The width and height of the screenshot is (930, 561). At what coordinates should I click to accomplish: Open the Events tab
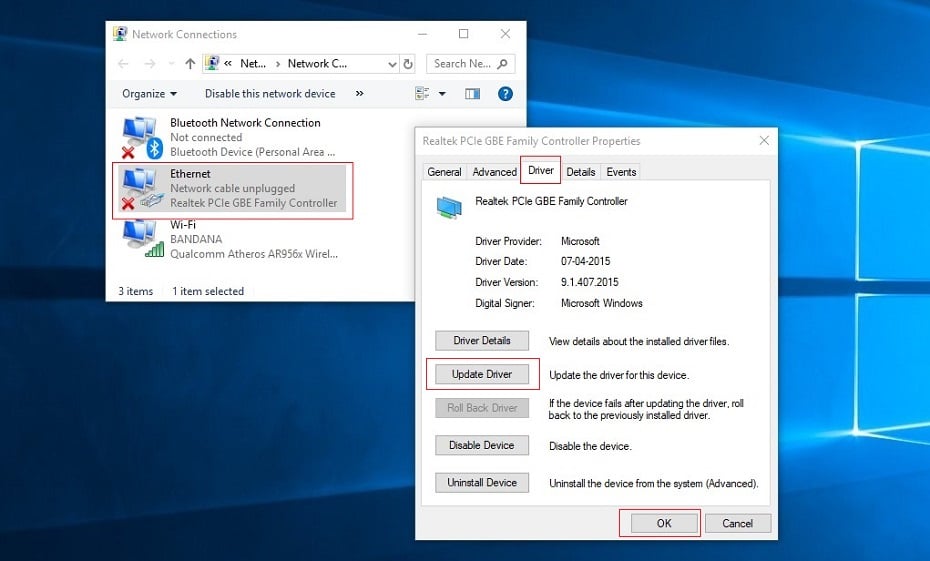click(x=621, y=172)
